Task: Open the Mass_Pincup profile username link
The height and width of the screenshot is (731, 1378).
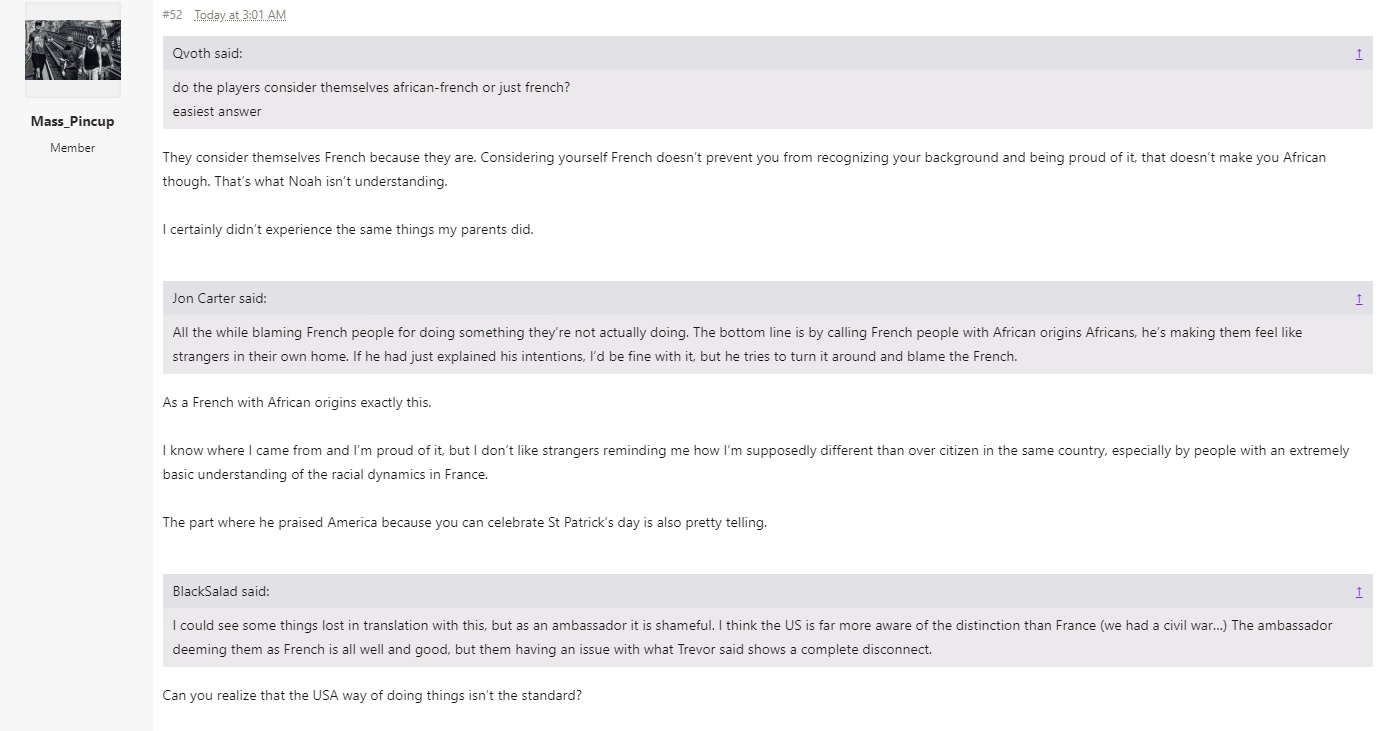Action: click(x=72, y=121)
